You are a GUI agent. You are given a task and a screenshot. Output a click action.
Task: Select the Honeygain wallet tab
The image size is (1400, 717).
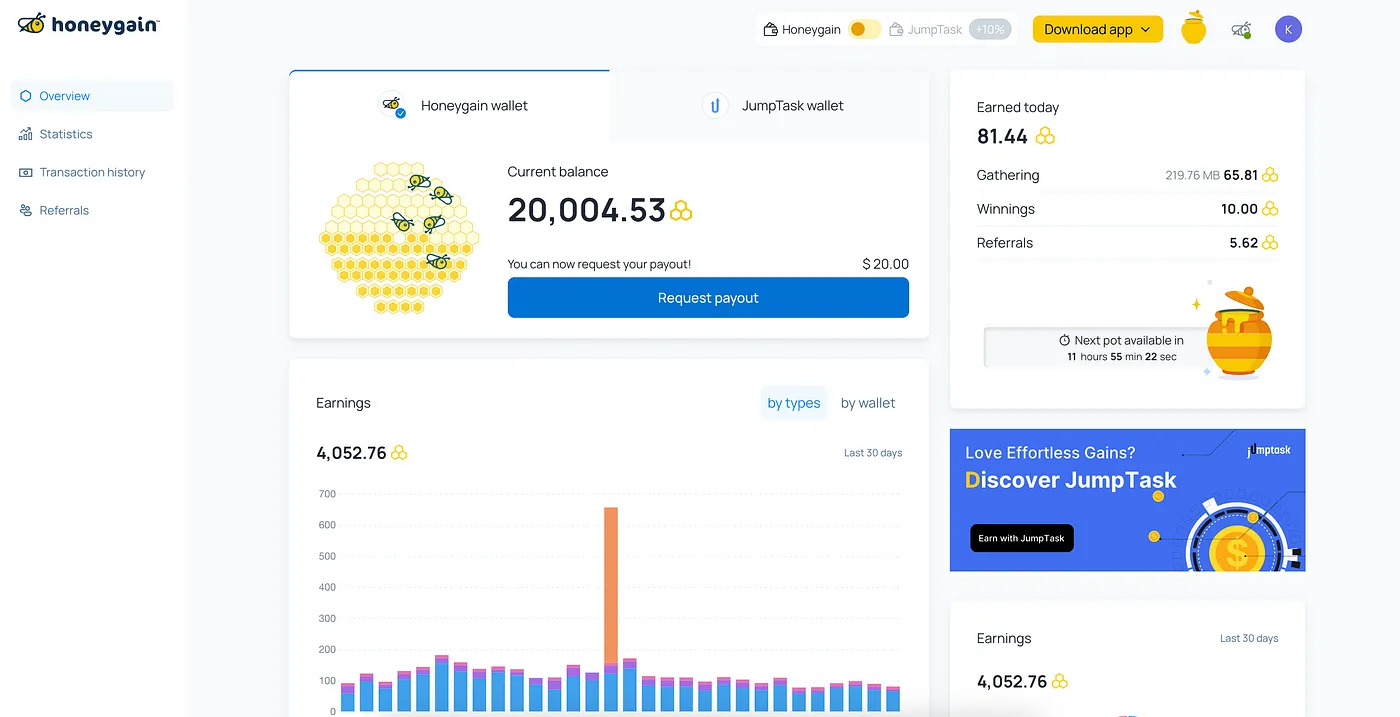click(449, 105)
